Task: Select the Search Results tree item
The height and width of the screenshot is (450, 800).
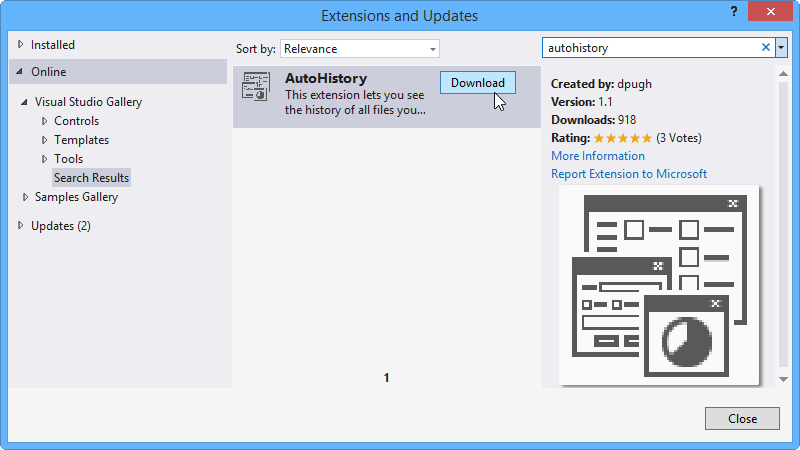Action: pyautogui.click(x=91, y=178)
